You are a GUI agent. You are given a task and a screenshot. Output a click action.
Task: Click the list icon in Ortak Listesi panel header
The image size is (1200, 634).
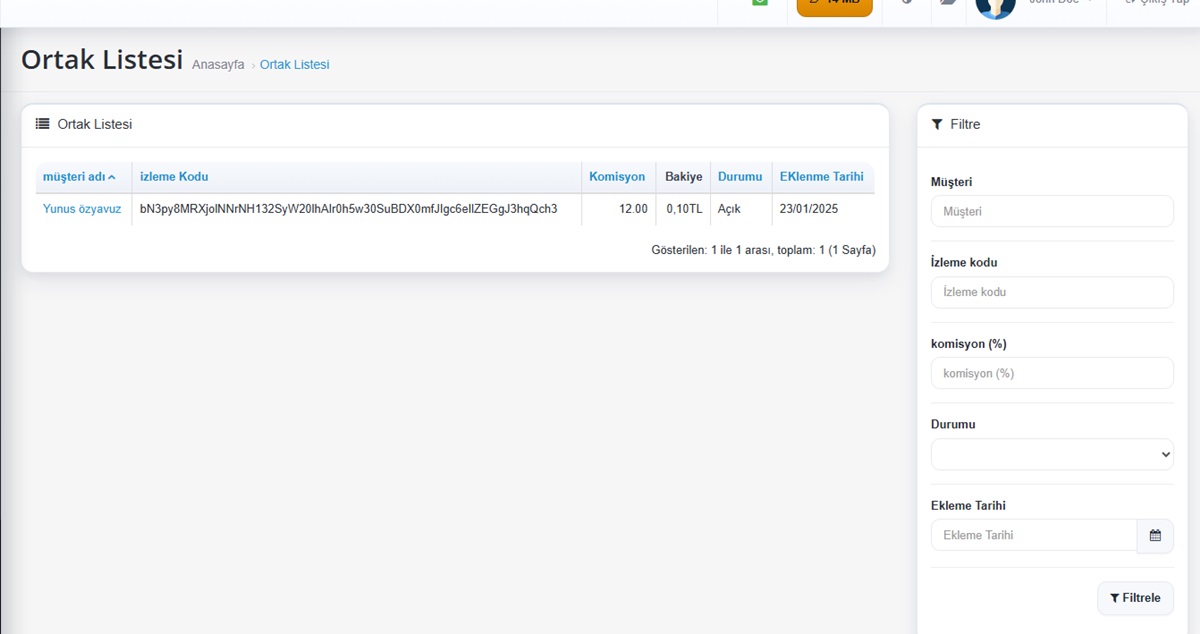(43, 124)
